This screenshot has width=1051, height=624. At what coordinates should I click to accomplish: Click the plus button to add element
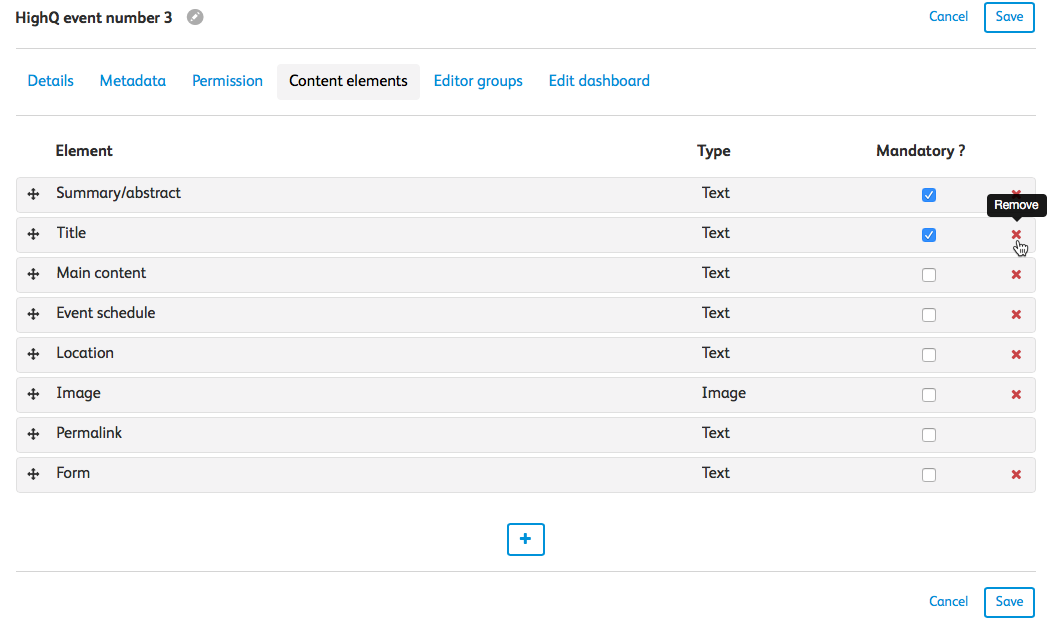526,539
